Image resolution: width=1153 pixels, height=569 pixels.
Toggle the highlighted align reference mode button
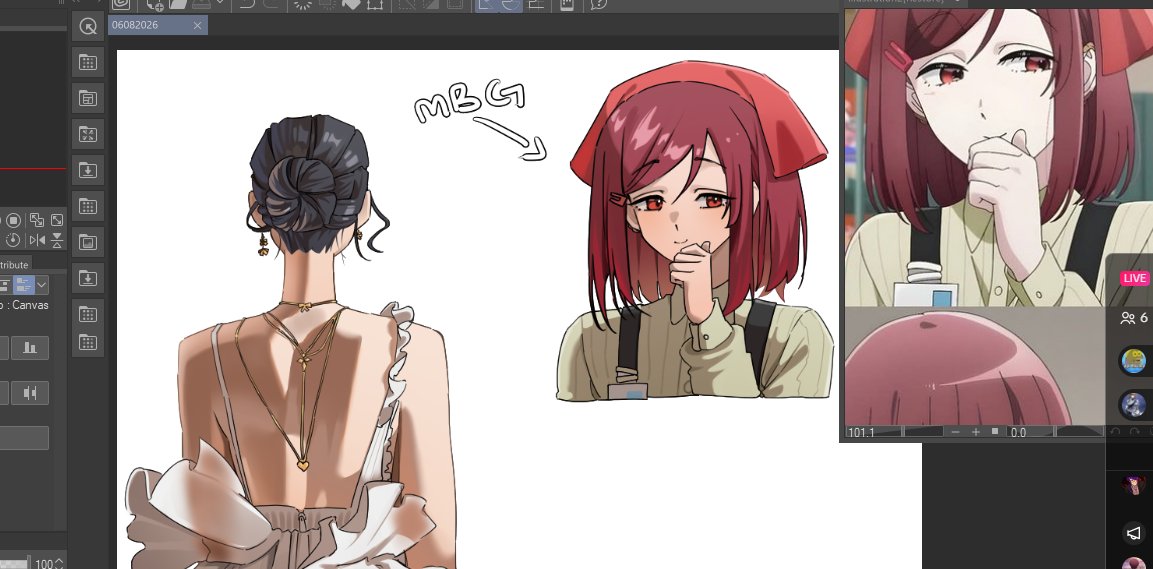click(24, 284)
